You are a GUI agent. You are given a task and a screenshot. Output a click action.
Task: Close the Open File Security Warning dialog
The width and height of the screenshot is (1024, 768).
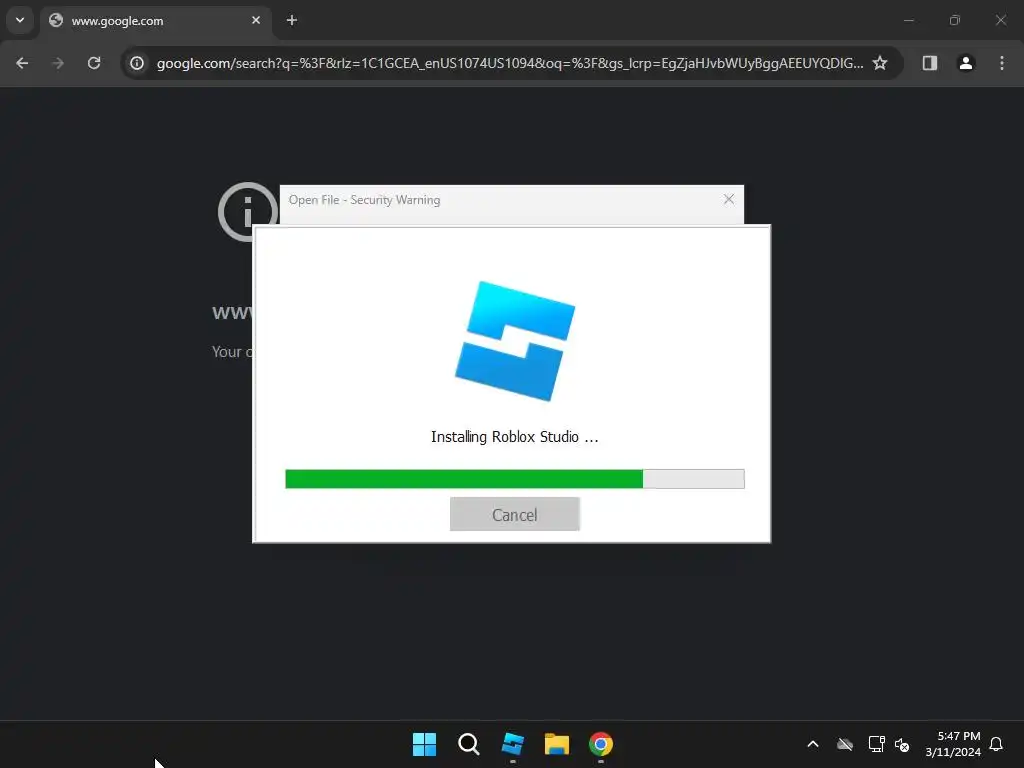click(729, 199)
